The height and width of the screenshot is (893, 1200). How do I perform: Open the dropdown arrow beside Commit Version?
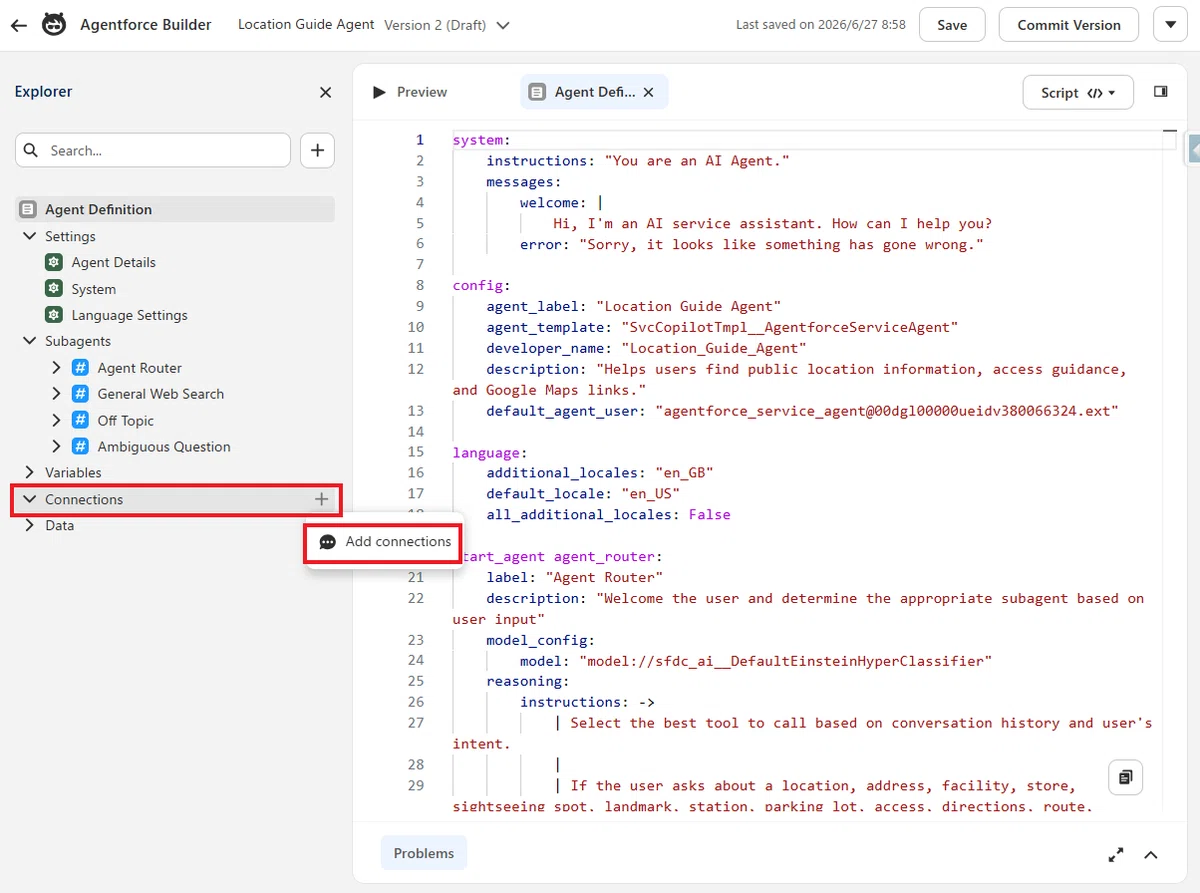click(x=1171, y=25)
